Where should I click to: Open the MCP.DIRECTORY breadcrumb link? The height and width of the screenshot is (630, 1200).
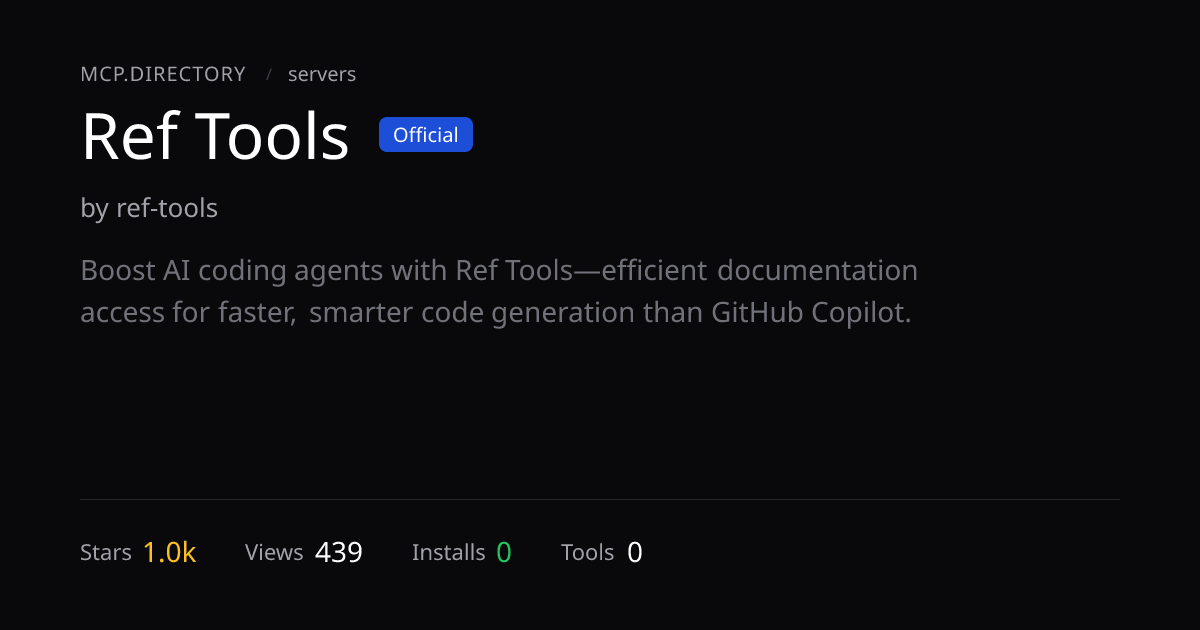pyautogui.click(x=163, y=74)
